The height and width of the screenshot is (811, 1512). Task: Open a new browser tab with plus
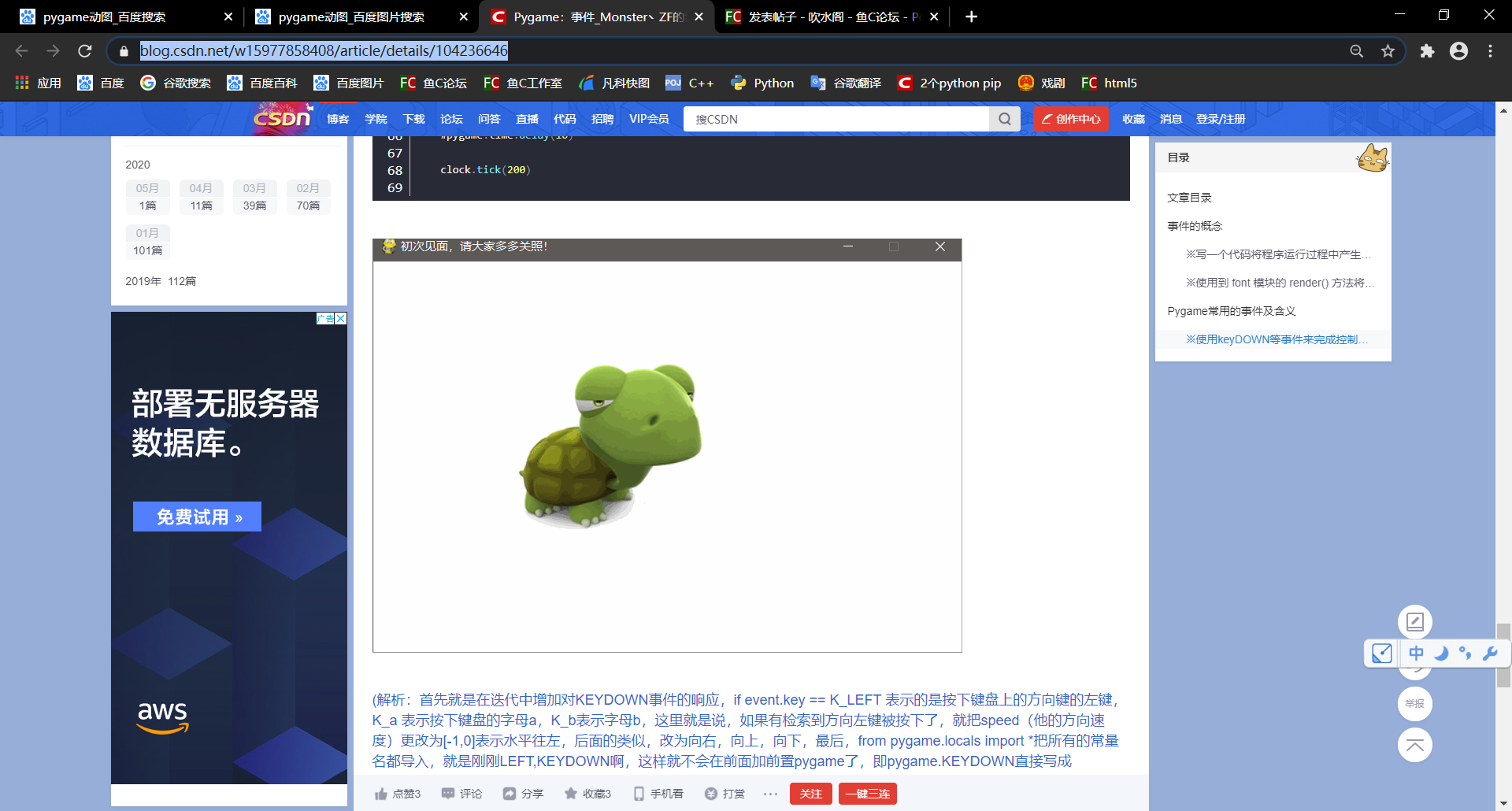[971, 17]
